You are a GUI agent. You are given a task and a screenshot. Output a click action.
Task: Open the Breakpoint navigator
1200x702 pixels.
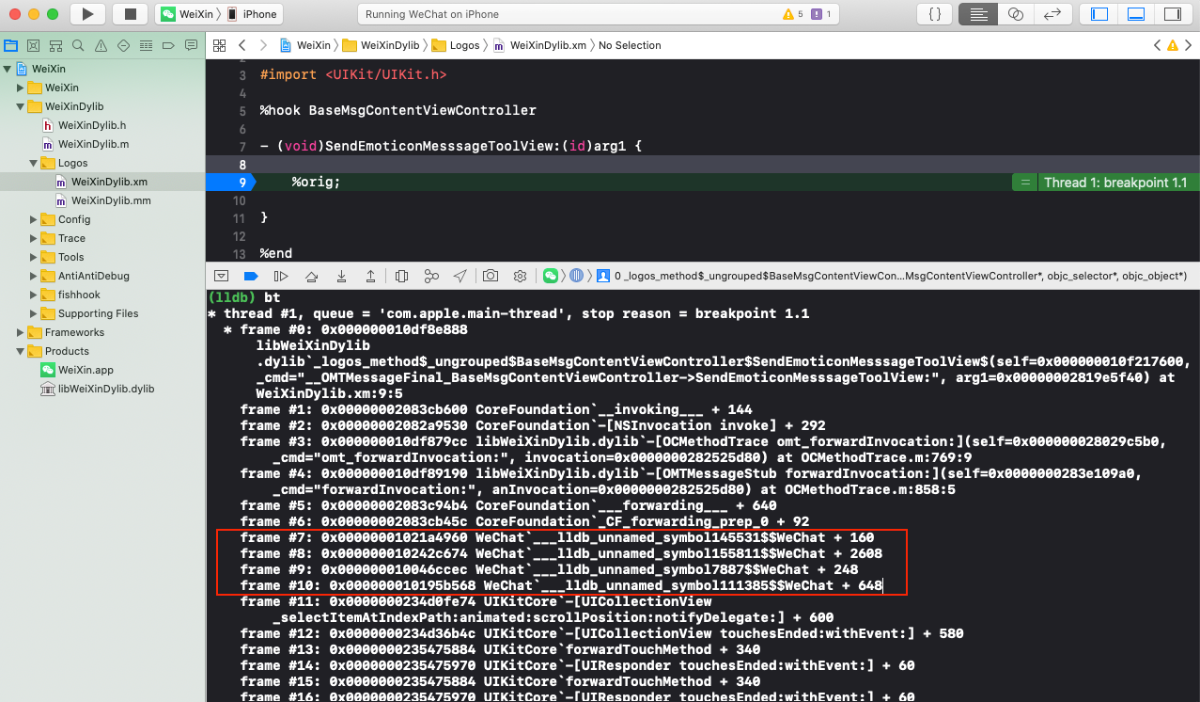click(168, 46)
